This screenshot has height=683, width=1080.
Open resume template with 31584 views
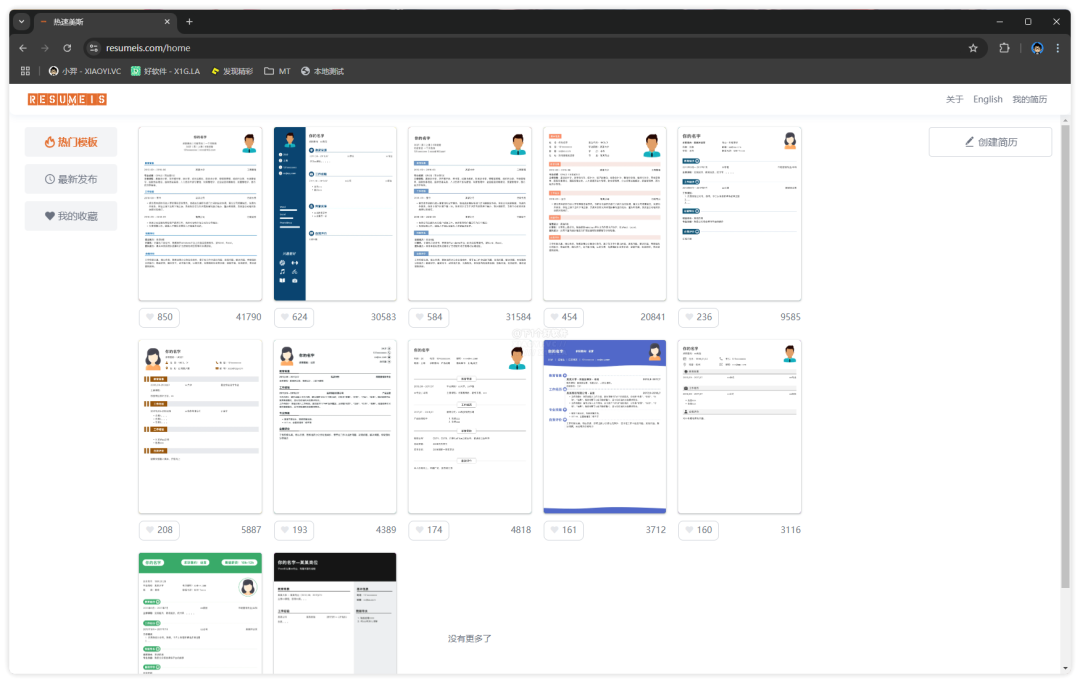[x=470, y=213]
